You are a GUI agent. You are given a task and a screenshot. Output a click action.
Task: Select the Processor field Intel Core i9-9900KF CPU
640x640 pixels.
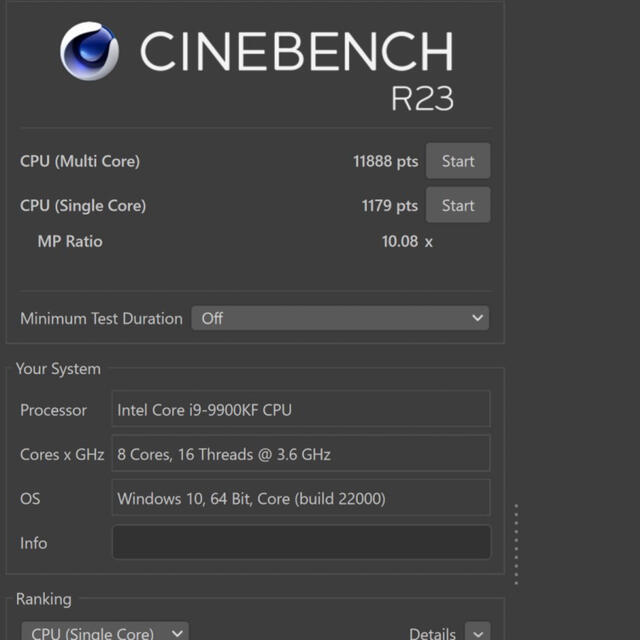click(x=301, y=409)
